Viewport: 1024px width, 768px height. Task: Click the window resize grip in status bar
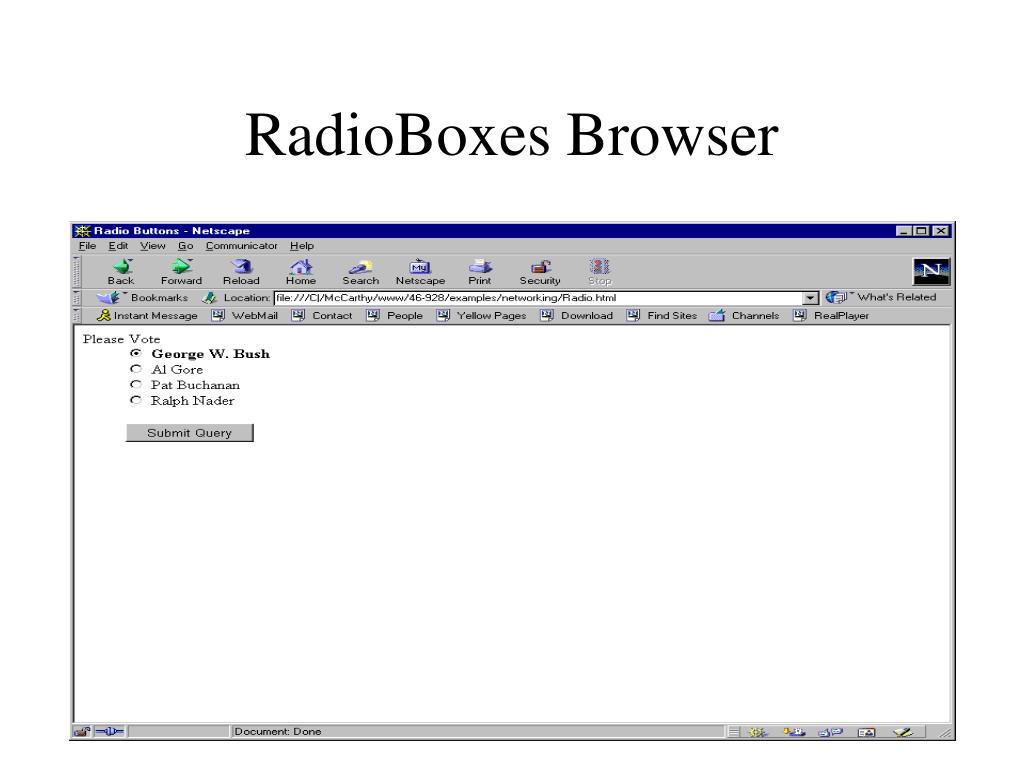click(x=945, y=733)
